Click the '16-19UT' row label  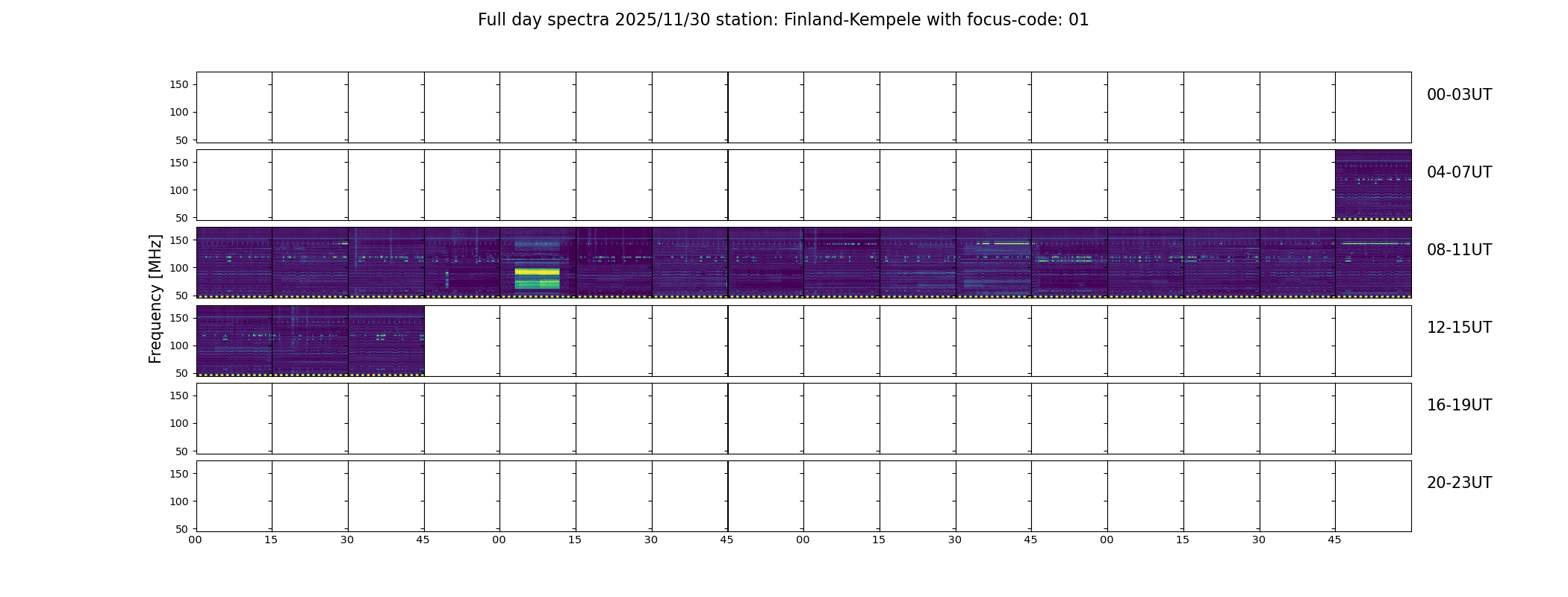pos(1459,405)
